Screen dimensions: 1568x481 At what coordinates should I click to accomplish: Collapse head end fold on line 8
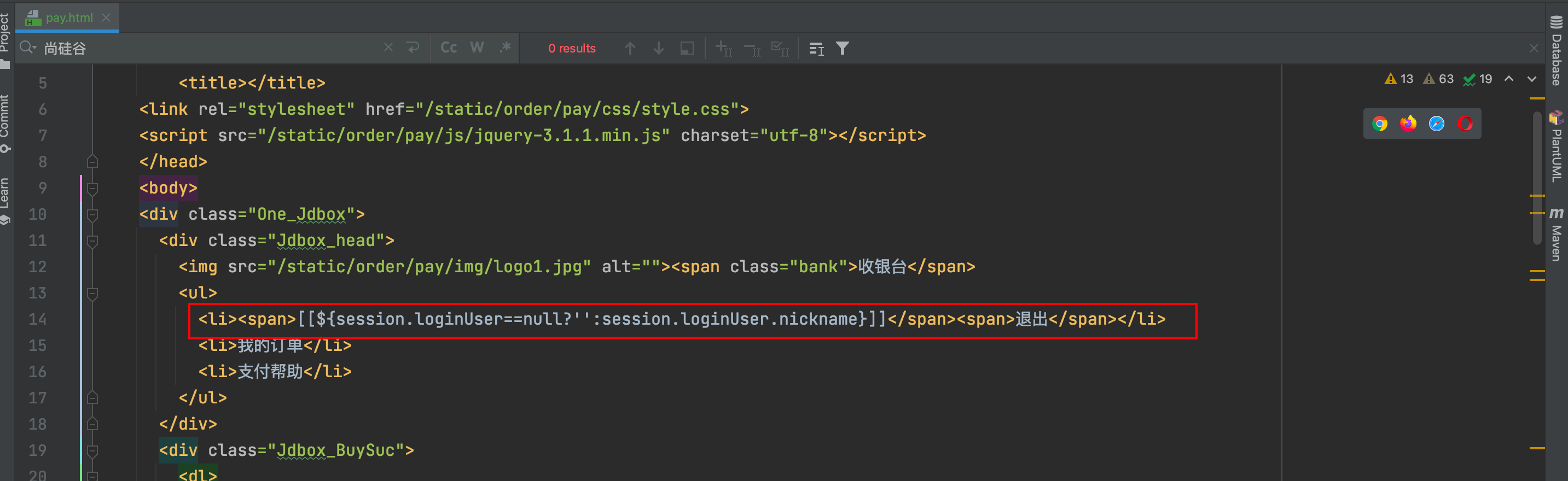[x=92, y=162]
